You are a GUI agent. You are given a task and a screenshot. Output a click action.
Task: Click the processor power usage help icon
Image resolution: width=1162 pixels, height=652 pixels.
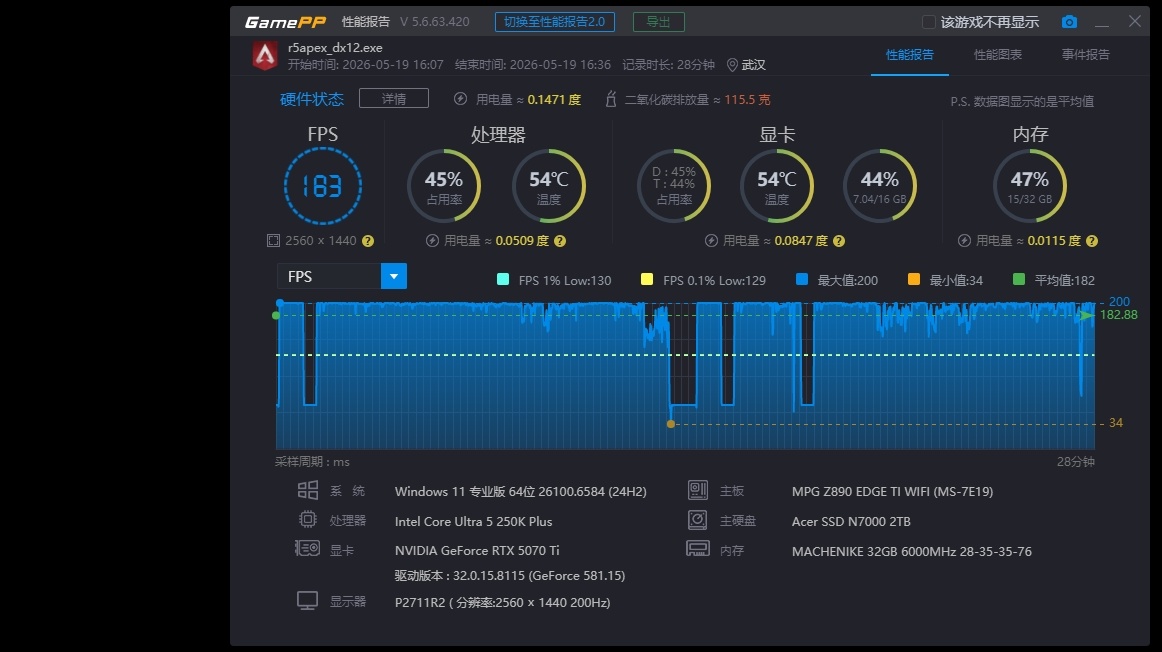[x=560, y=241]
